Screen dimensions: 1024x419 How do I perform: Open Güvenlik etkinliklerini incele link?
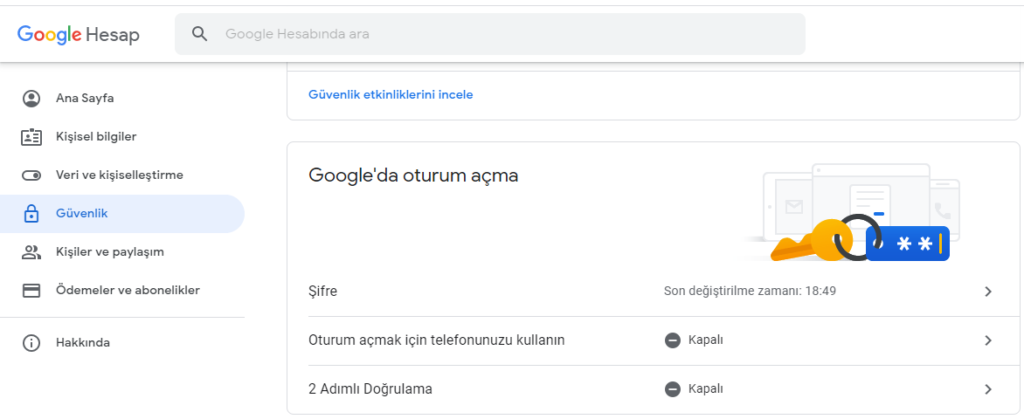(x=391, y=95)
